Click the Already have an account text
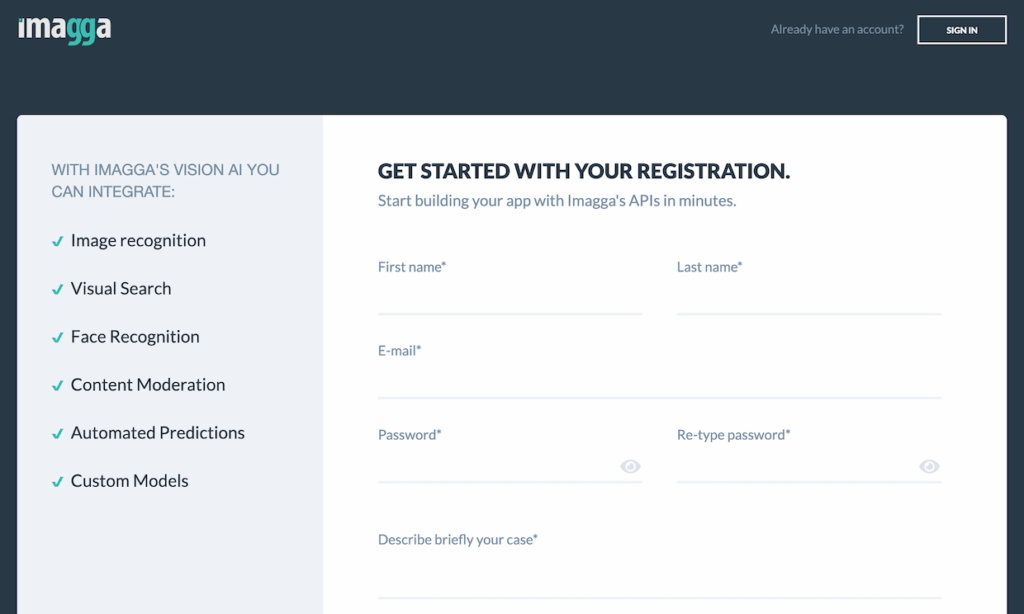 tap(836, 29)
